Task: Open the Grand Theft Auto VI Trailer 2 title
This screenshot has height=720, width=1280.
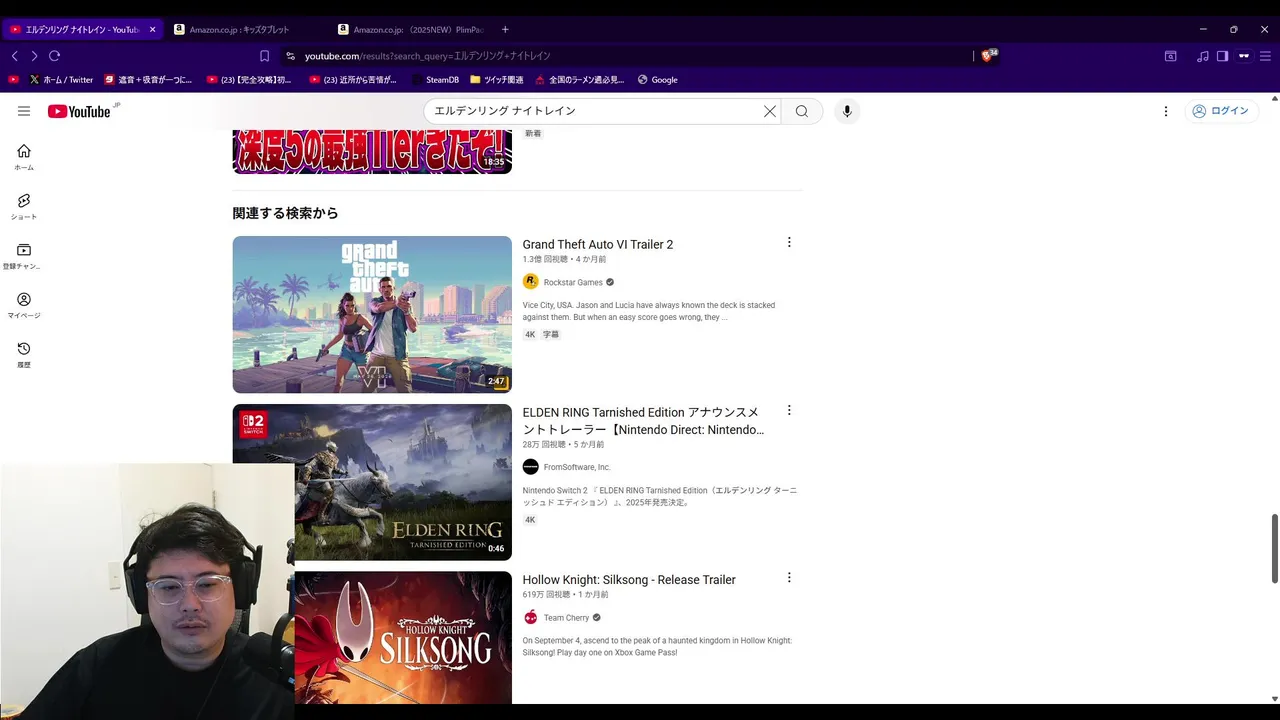Action: pos(598,244)
